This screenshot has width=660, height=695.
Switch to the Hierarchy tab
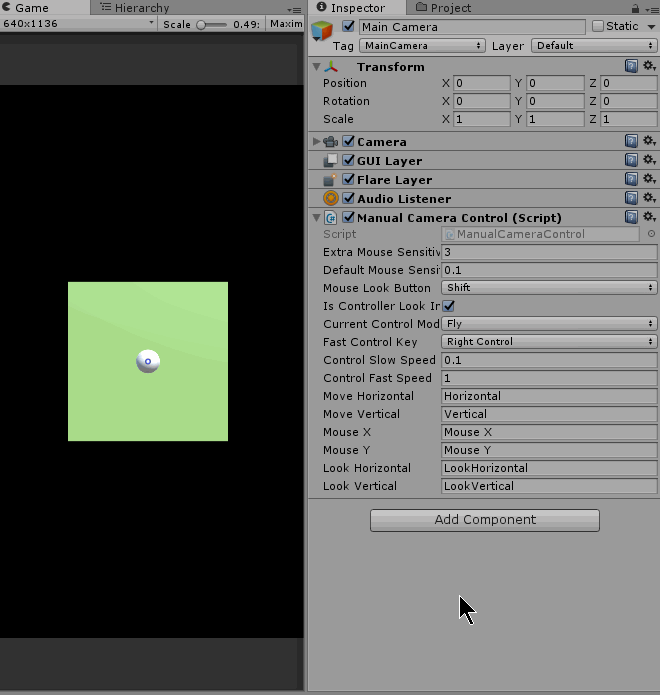click(135, 8)
